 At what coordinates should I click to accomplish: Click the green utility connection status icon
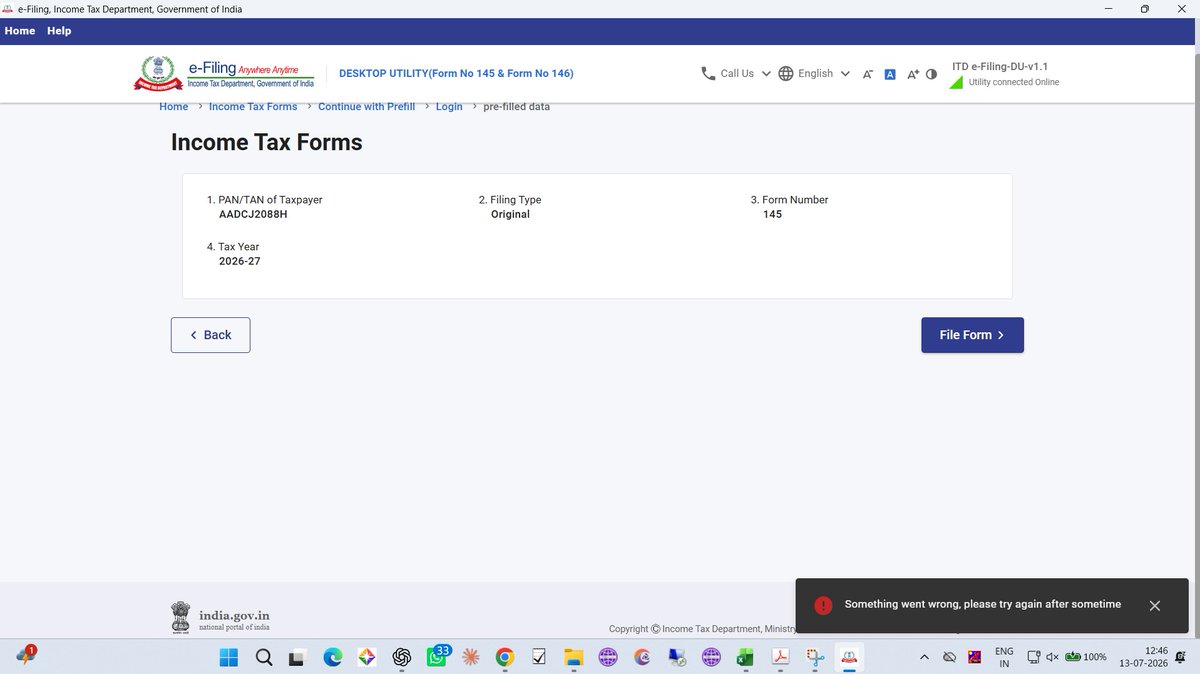(956, 82)
